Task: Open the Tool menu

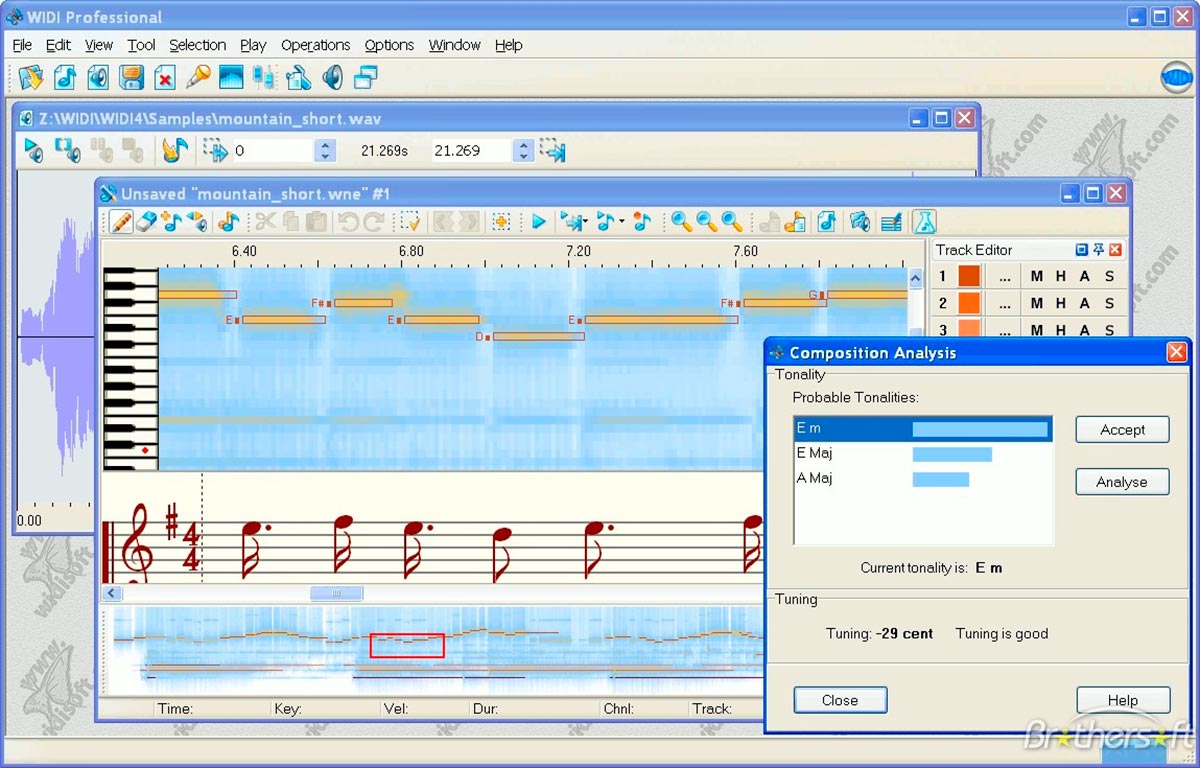Action: pos(141,45)
